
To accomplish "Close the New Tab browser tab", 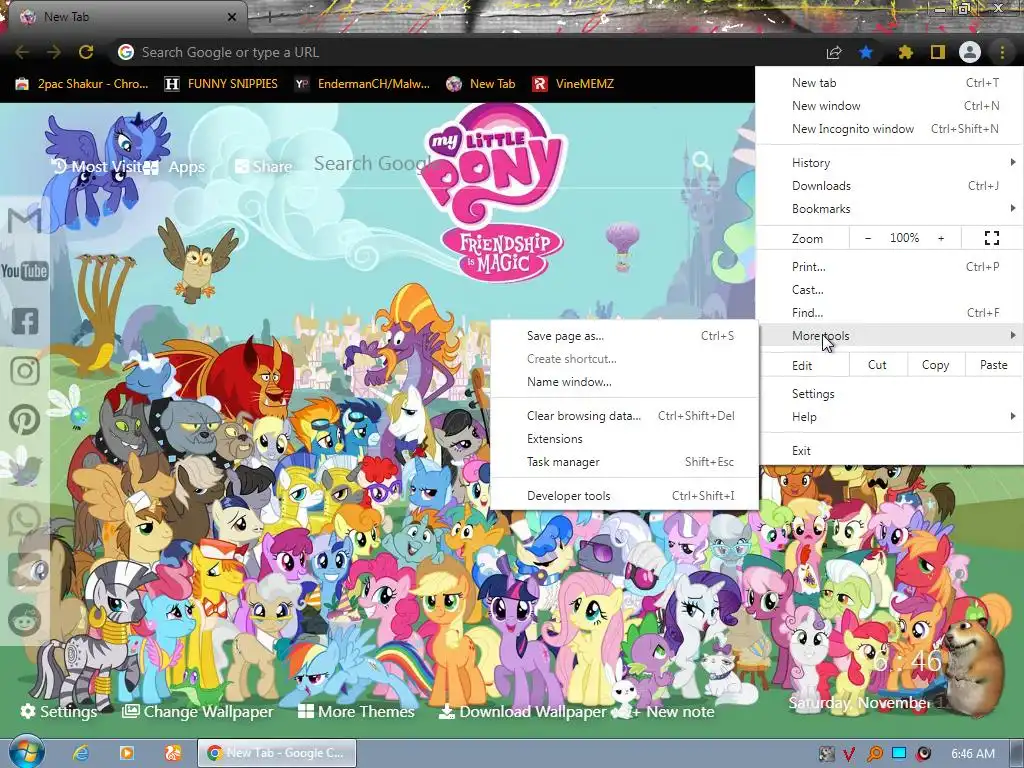I will [x=232, y=17].
